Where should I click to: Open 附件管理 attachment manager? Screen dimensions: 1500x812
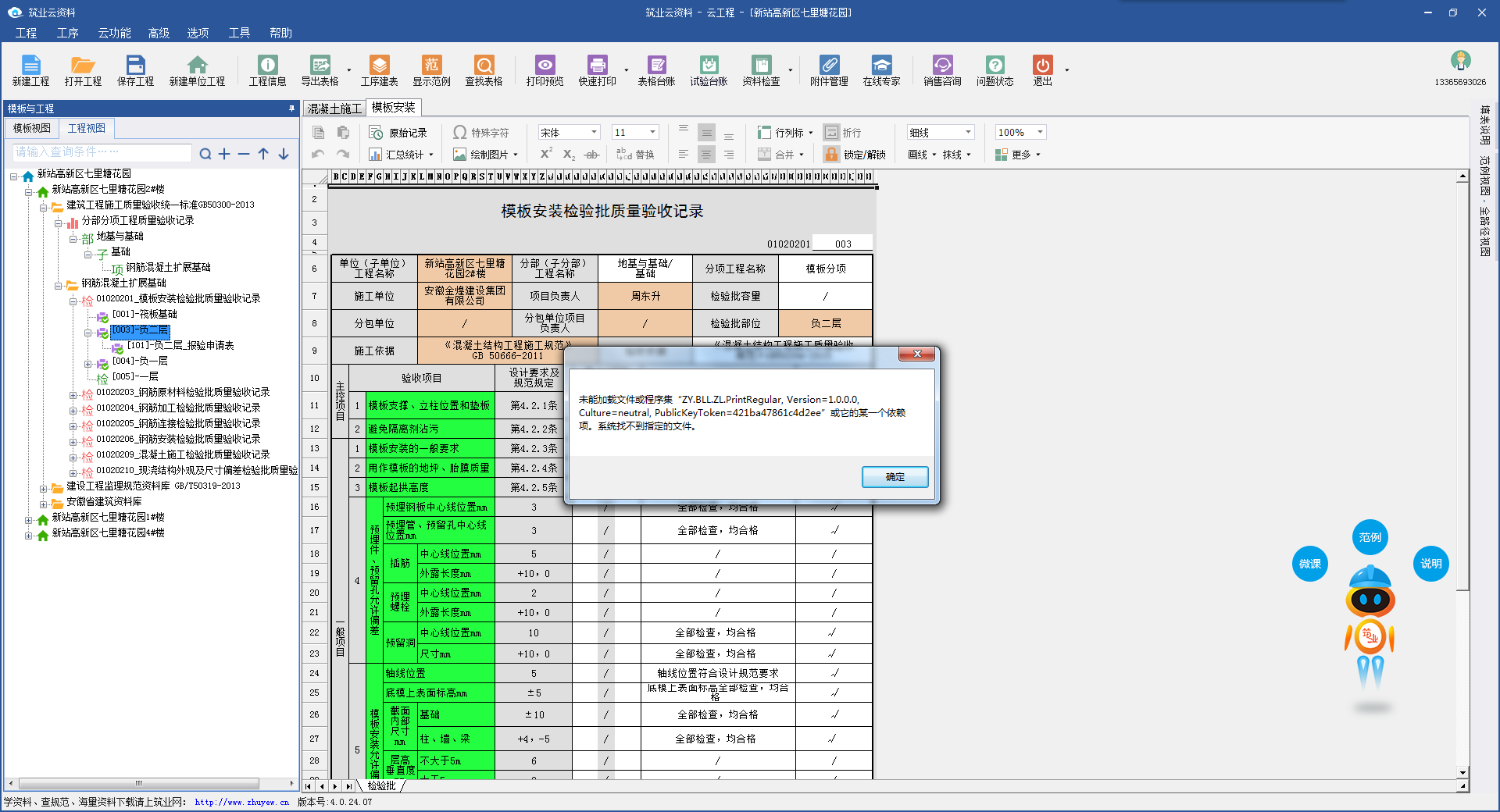829,69
